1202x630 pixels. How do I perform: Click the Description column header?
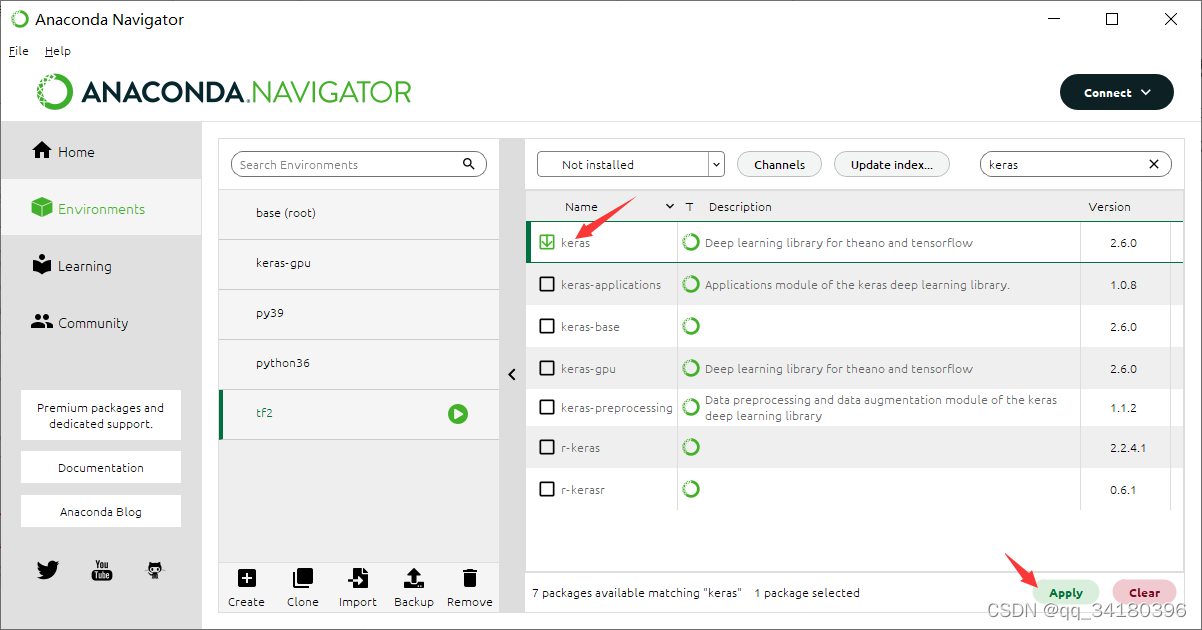coord(740,207)
